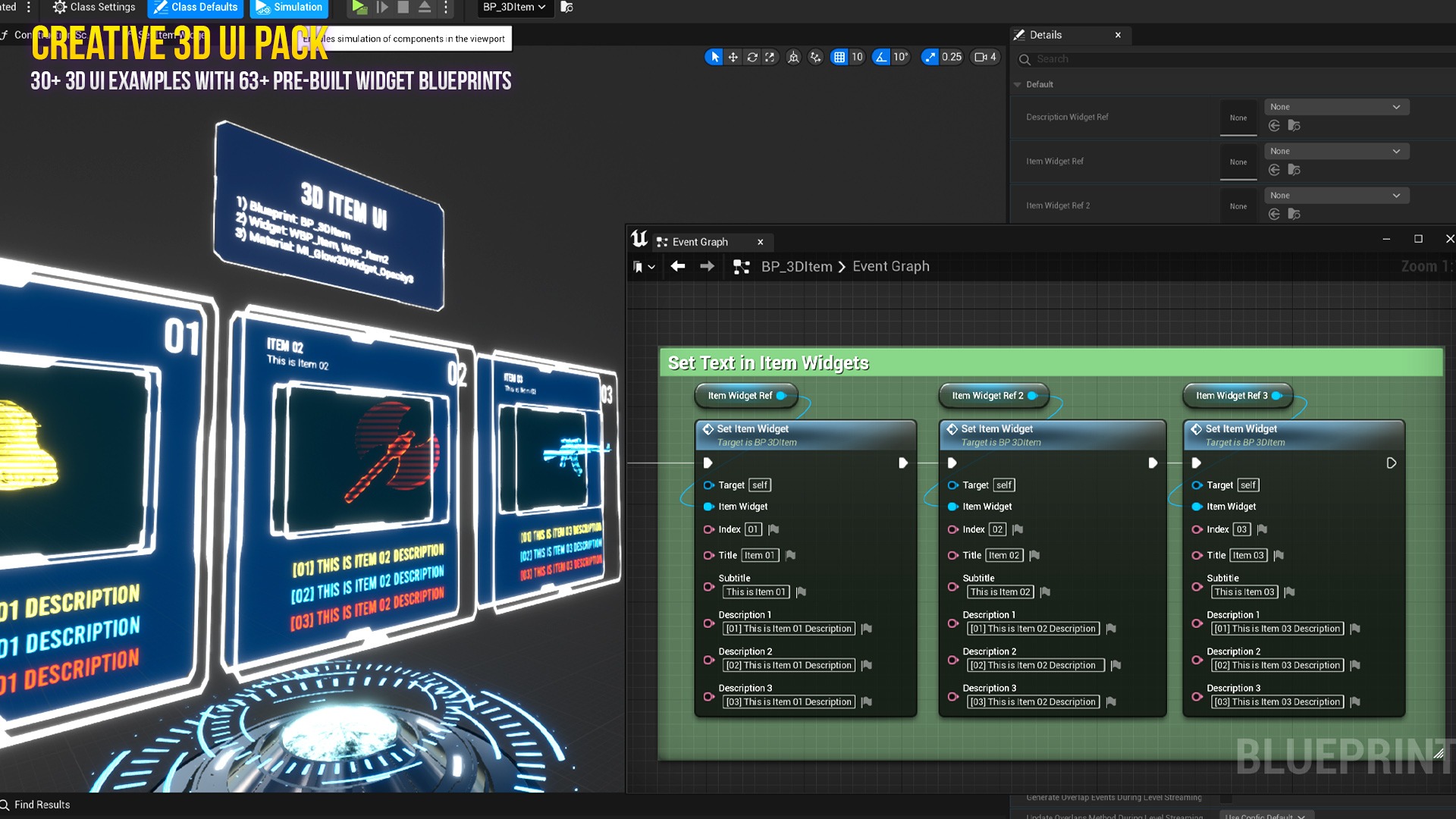Click the back navigation arrow in the Event Graph
The width and height of the screenshot is (1456, 819).
coord(677,266)
